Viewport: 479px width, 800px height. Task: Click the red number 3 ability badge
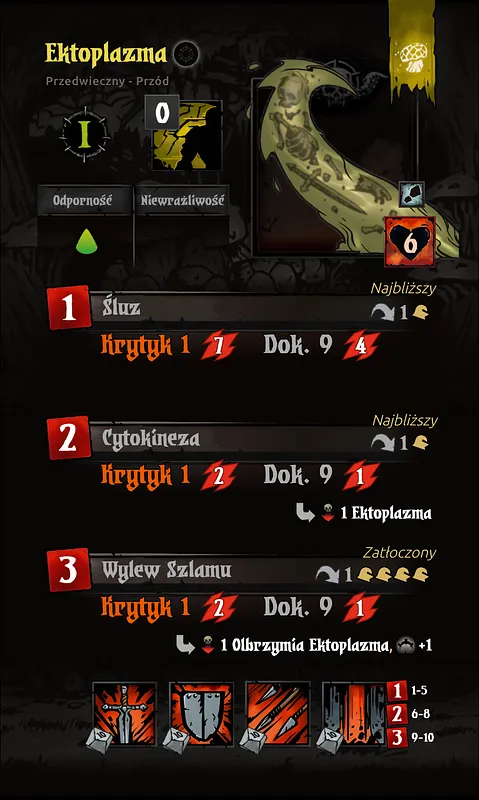coord(68,571)
